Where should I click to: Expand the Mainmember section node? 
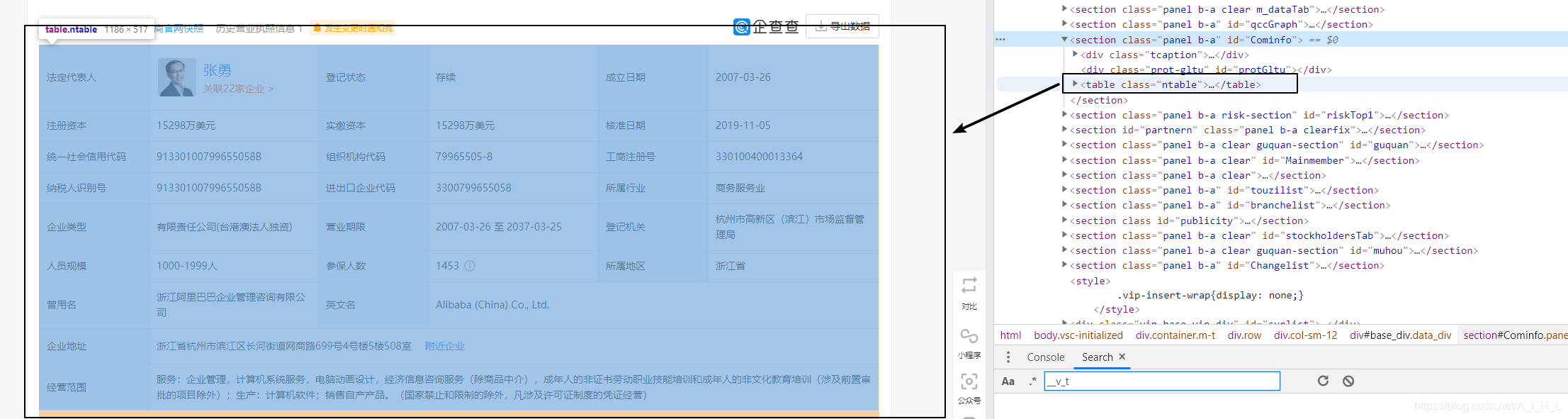1064,160
